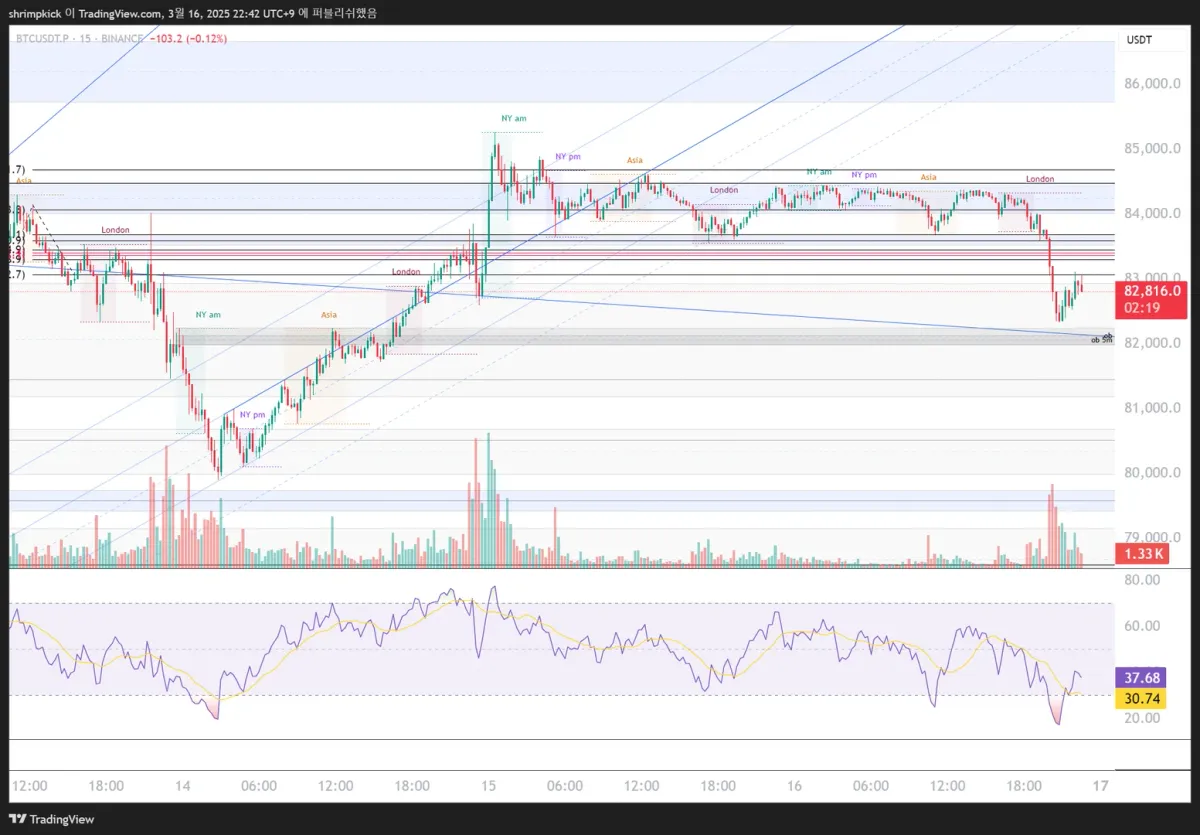
Task: Click the red 1.33 K volume label
Action: 1140,554
